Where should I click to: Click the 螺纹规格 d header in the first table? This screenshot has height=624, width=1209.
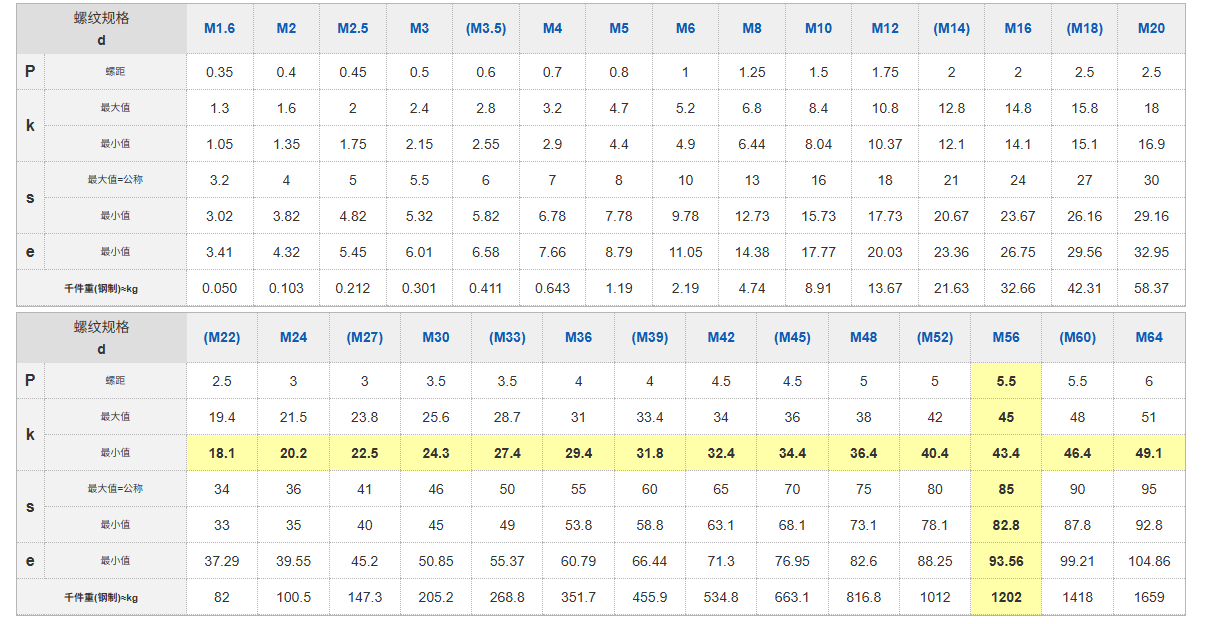click(101, 28)
